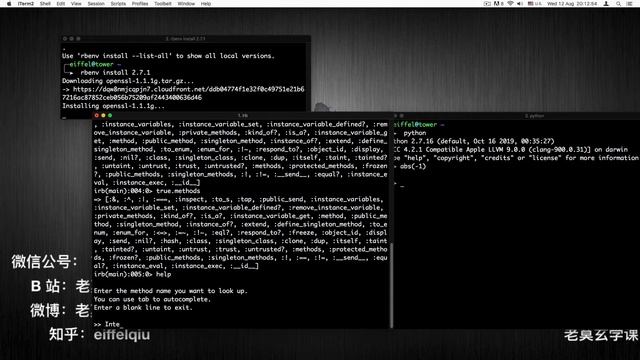Image resolution: width=640 pixels, height=360 pixels.
Task: Click the scrollbar of the irb terminal window
Action: [391, 286]
